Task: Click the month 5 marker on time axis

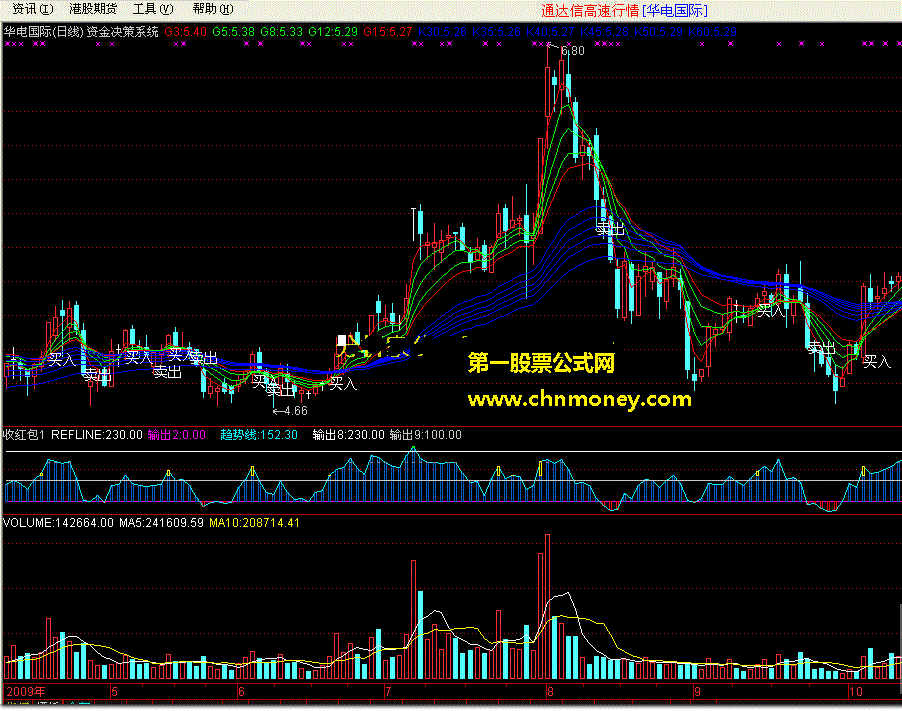Action: tap(114, 691)
